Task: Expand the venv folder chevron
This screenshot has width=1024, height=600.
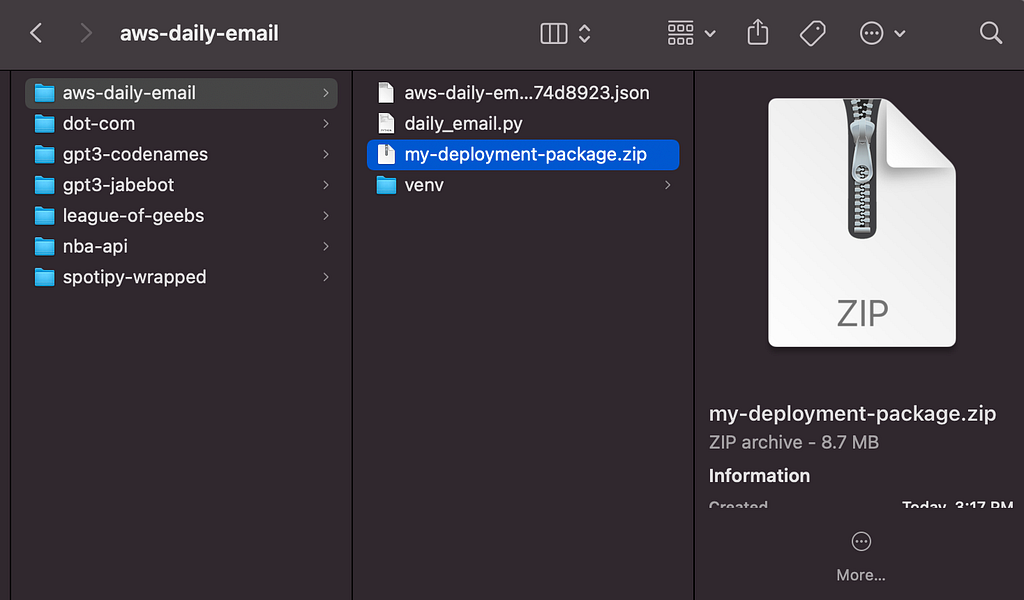Action: click(x=667, y=185)
